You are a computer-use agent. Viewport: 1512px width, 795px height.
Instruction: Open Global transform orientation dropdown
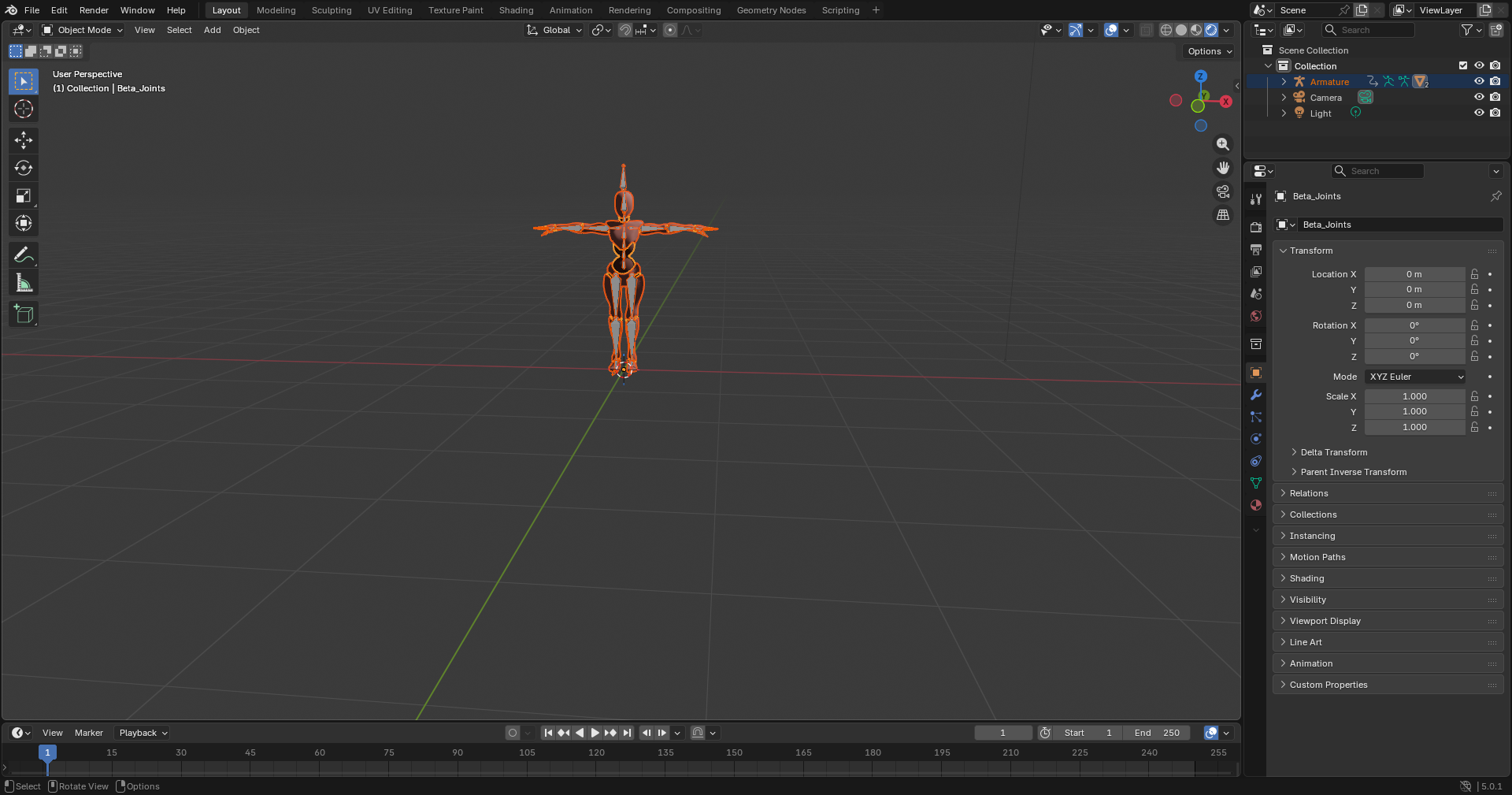point(554,30)
